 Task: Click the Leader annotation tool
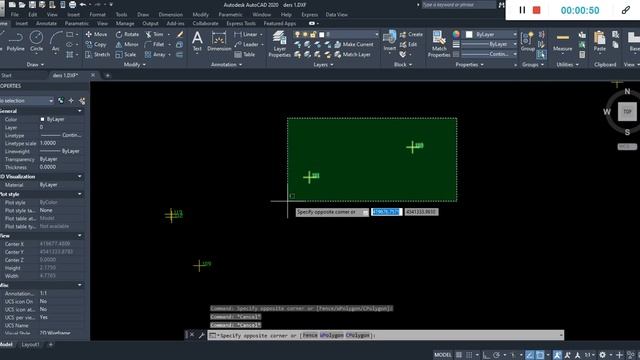(247, 44)
